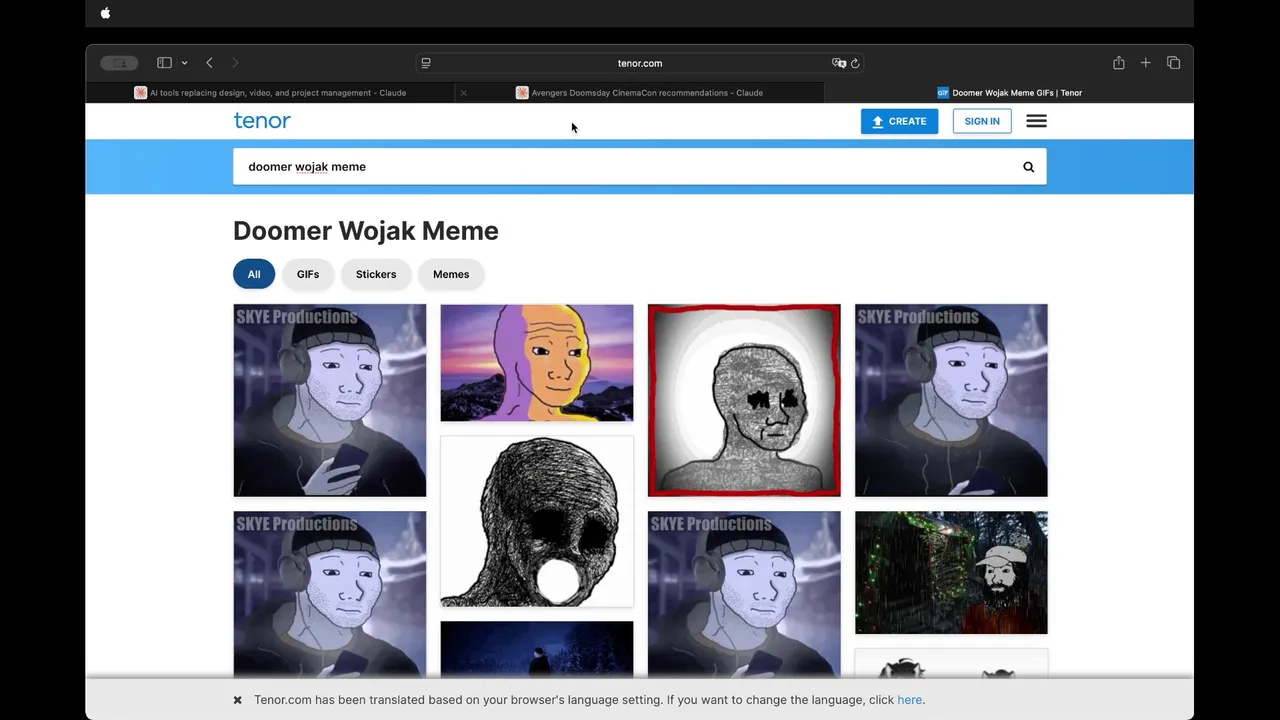Close the Avengers Doomsday CinemaCon tab
Viewport: 1280px width, 720px height.
pyautogui.click(x=463, y=93)
